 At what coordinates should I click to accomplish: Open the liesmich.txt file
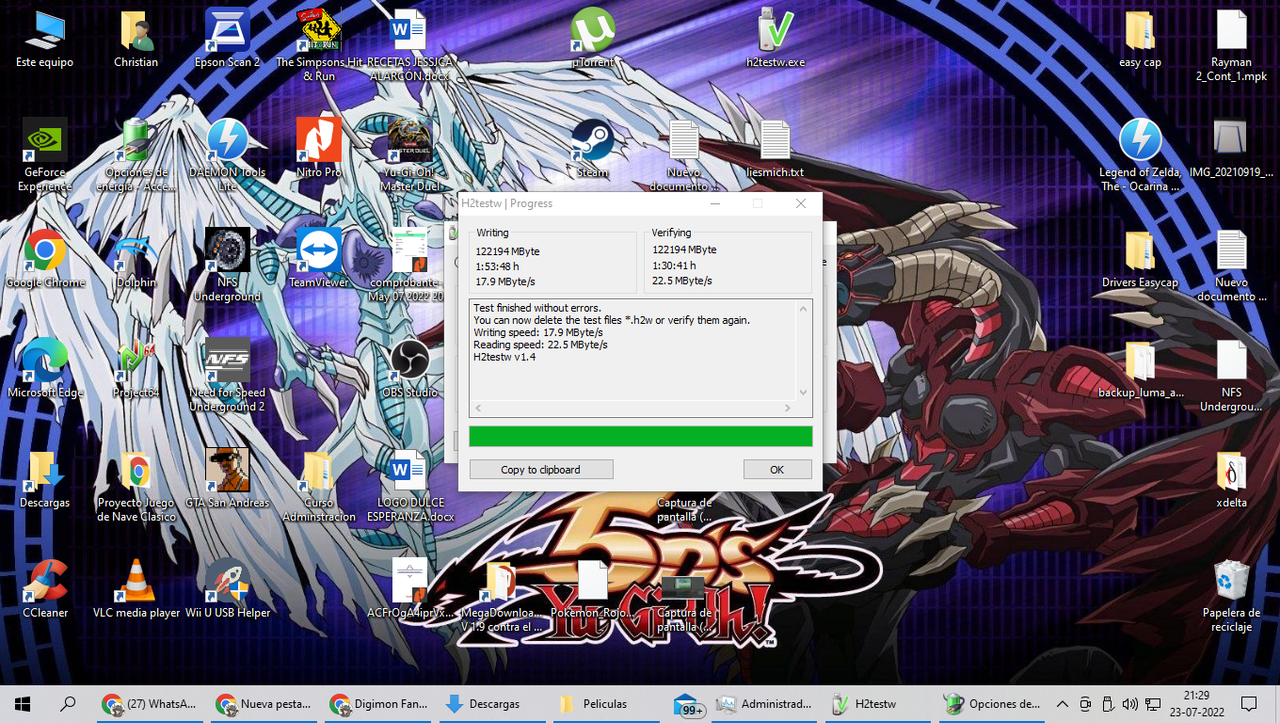775,150
